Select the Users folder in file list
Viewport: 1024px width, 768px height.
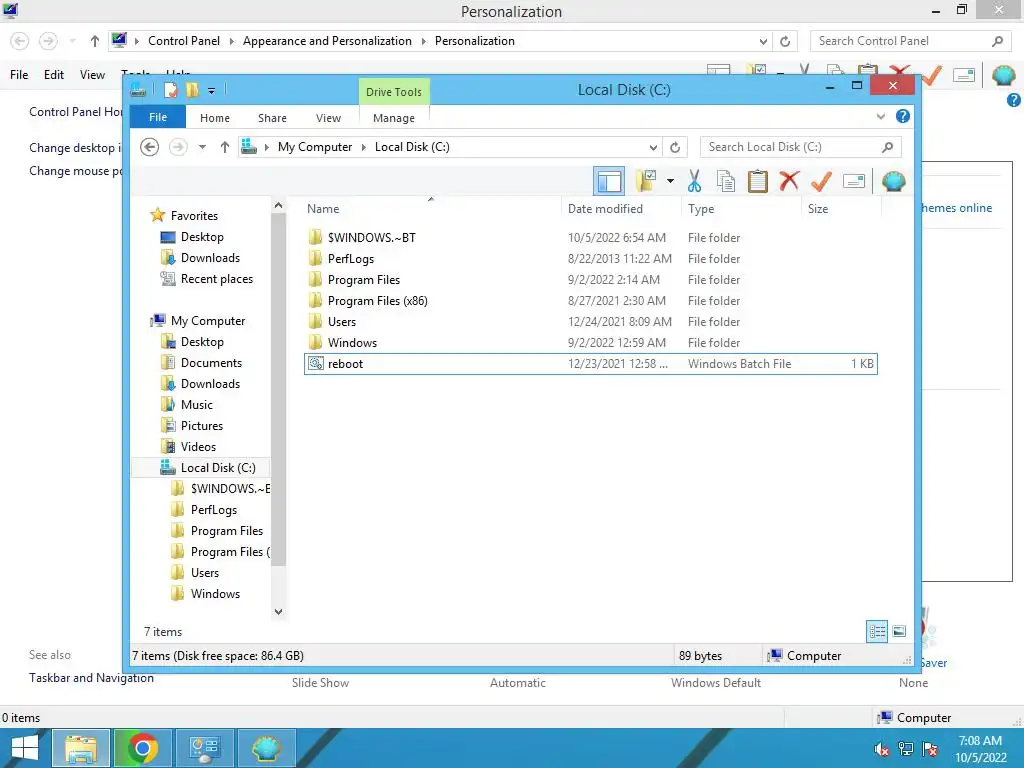coord(591,321)
